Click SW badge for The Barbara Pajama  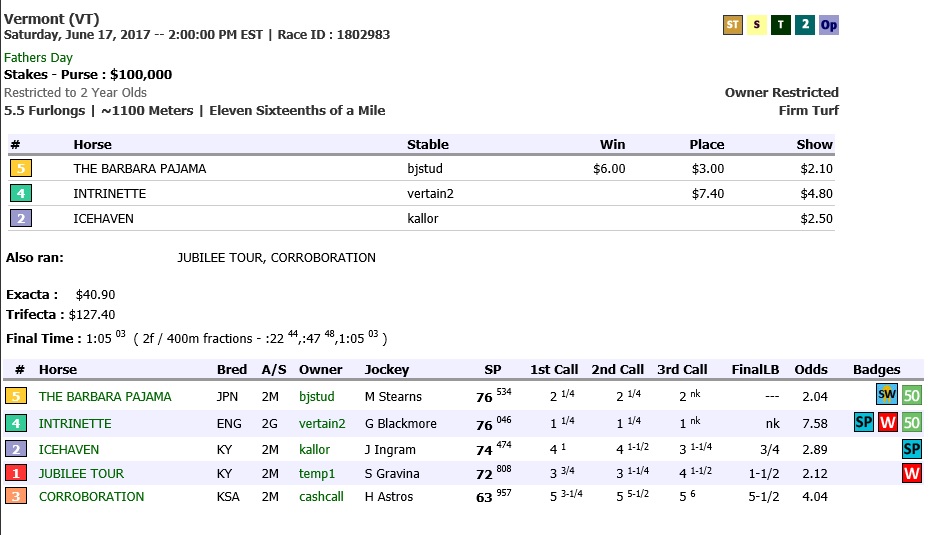pyautogui.click(x=887, y=394)
